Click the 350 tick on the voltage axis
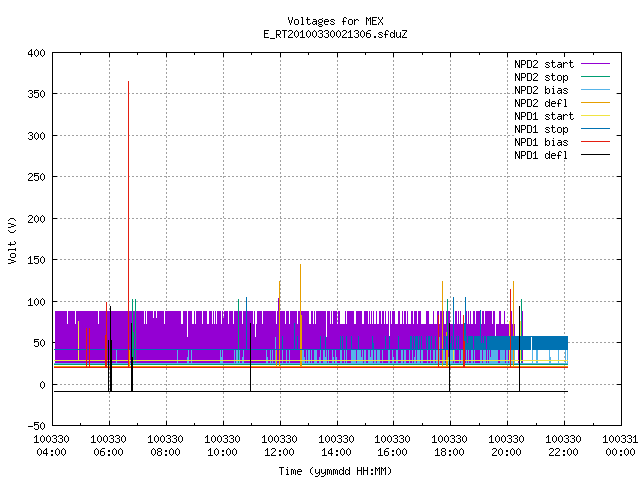 pos(36,94)
